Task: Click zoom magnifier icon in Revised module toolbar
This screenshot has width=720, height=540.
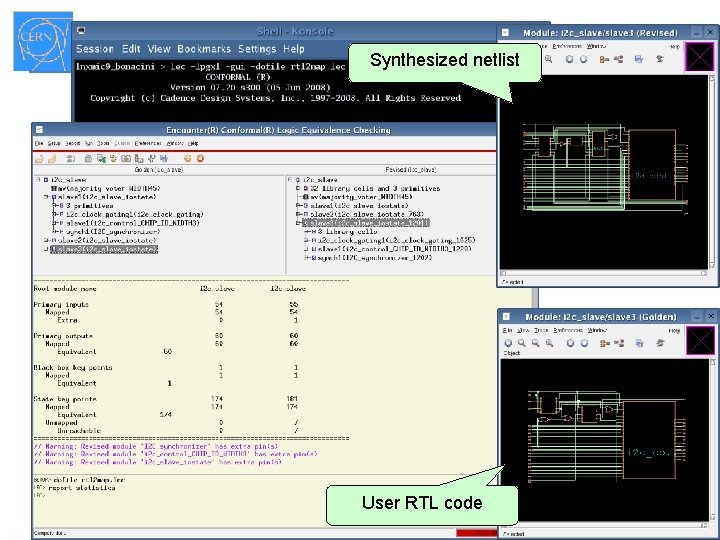Action: click(x=549, y=59)
